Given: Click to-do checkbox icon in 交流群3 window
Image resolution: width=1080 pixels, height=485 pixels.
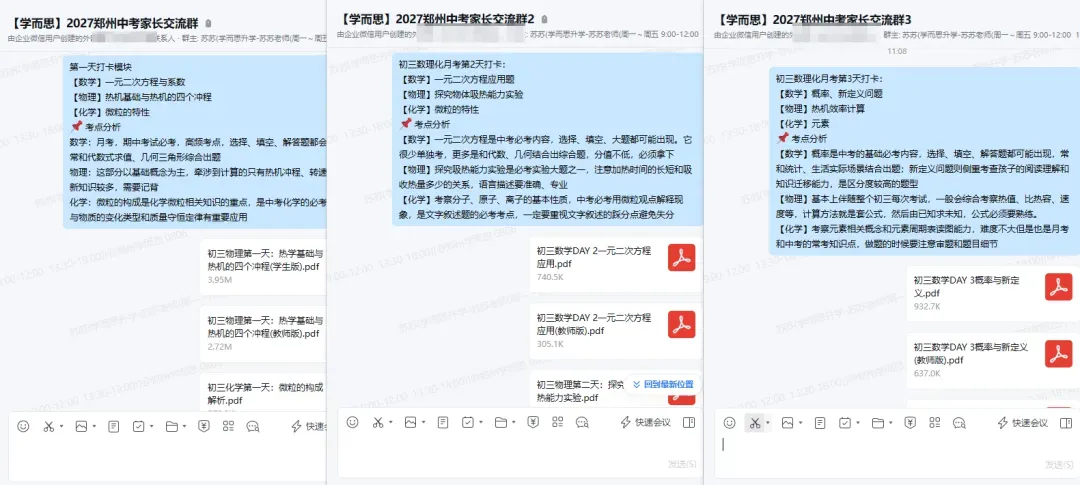Looking at the screenshot, I should tap(844, 423).
